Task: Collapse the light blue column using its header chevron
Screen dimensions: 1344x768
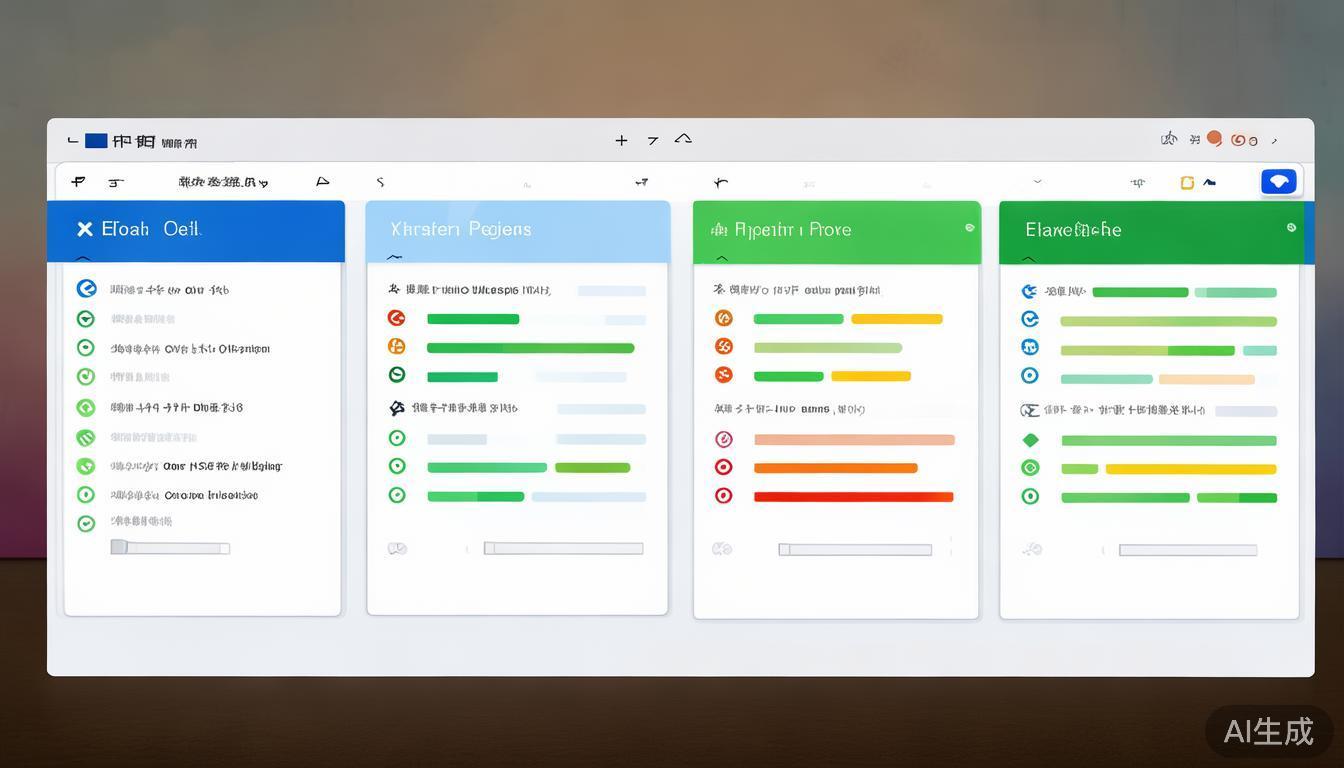Action: pyautogui.click(x=394, y=258)
